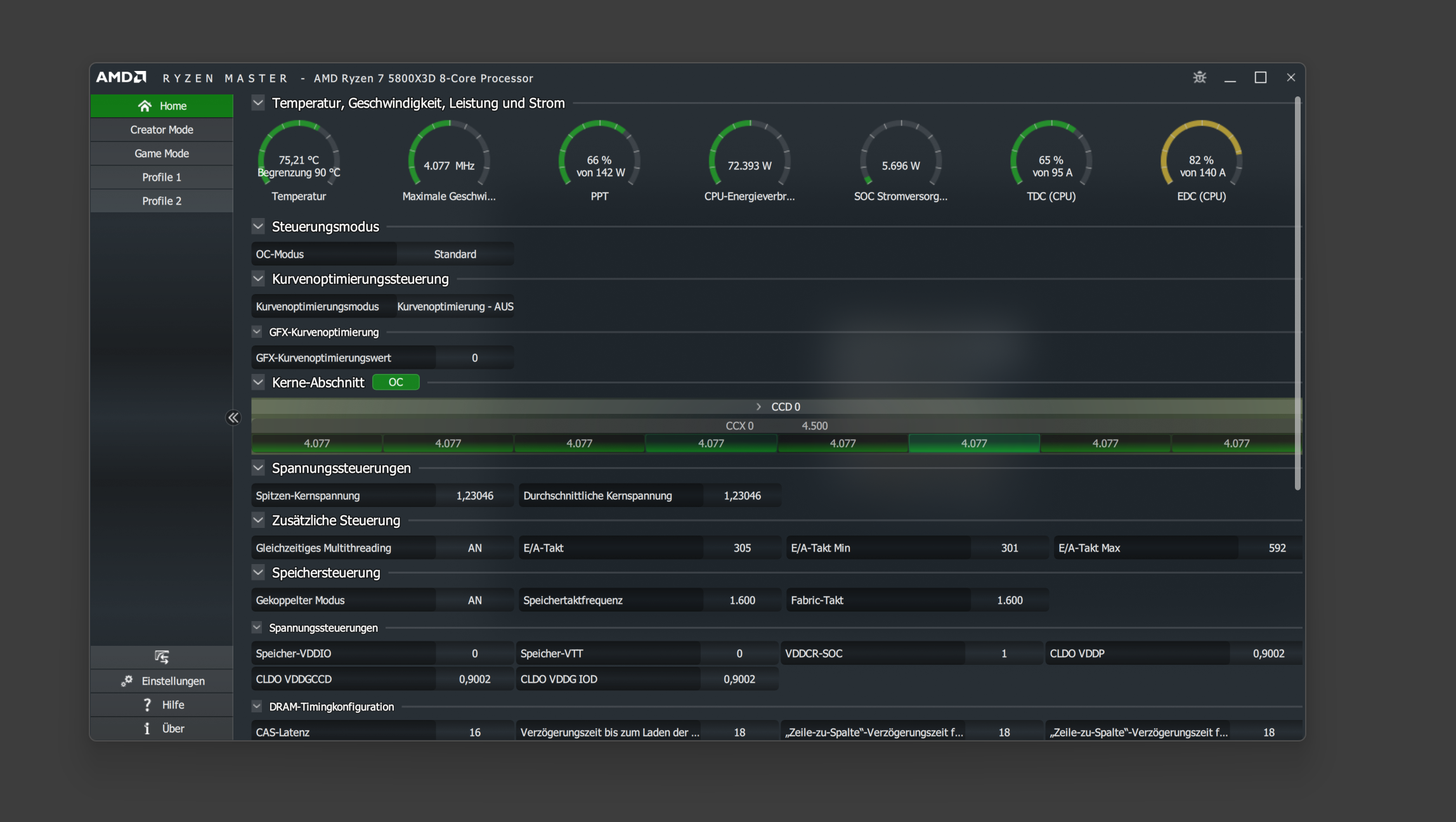Screen dimensions: 1456x822
Task: Click the Home house icon
Action: (x=145, y=106)
